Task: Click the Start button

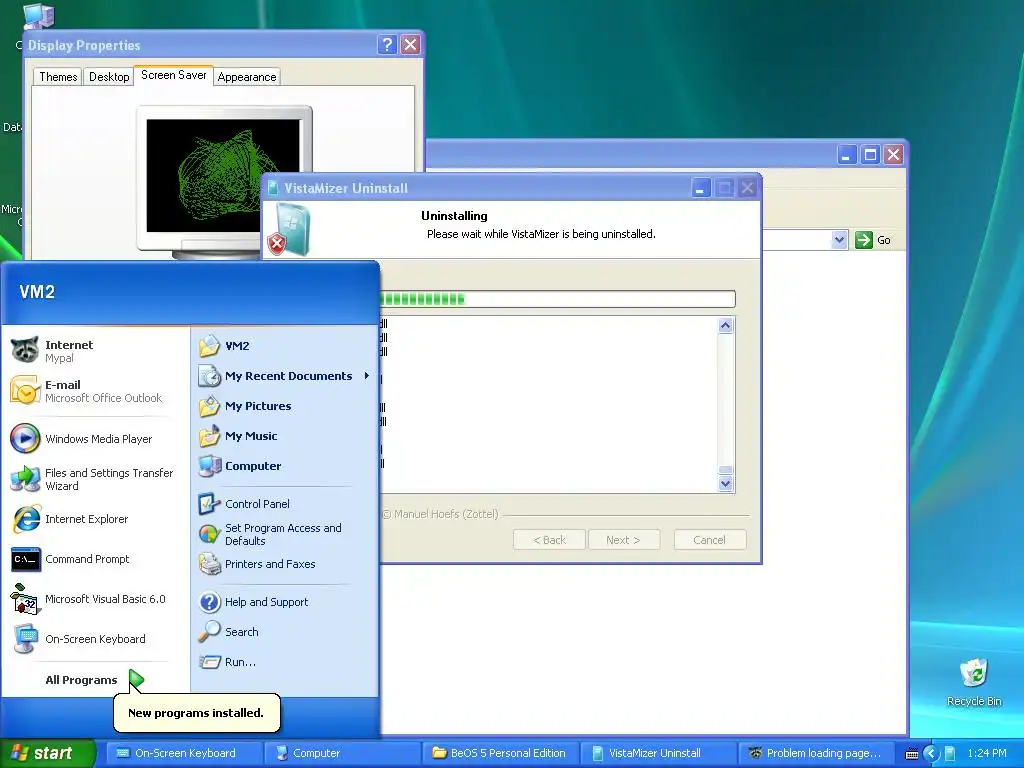Action: (x=47, y=753)
